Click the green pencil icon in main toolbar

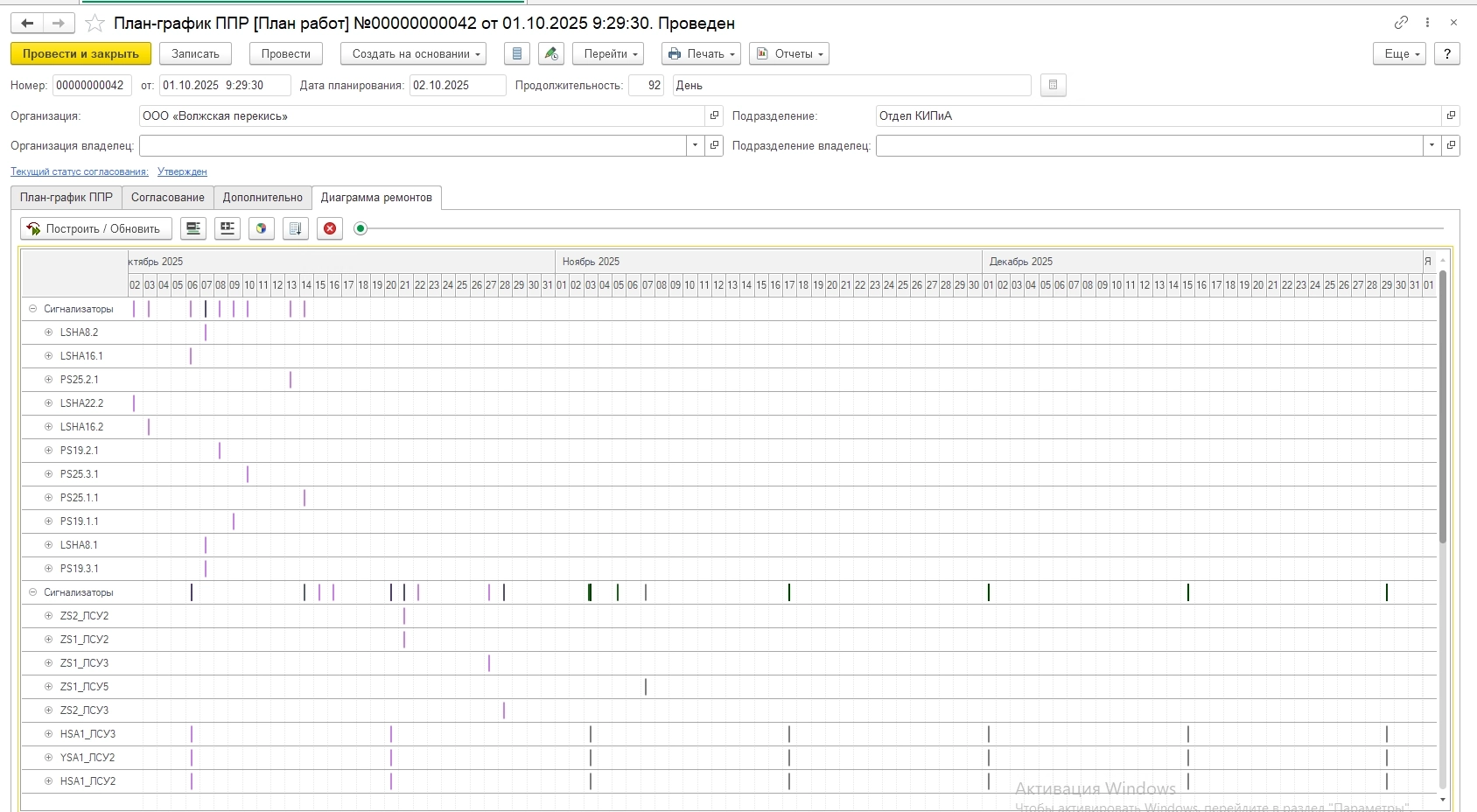[550, 54]
